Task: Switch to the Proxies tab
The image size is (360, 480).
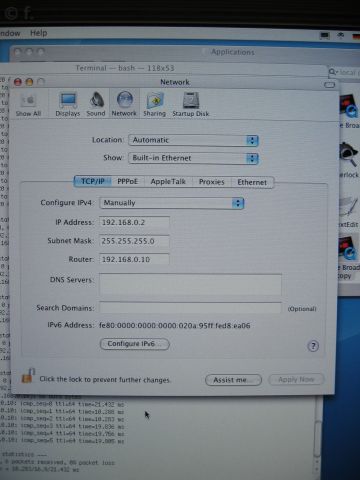Action: pos(212,182)
